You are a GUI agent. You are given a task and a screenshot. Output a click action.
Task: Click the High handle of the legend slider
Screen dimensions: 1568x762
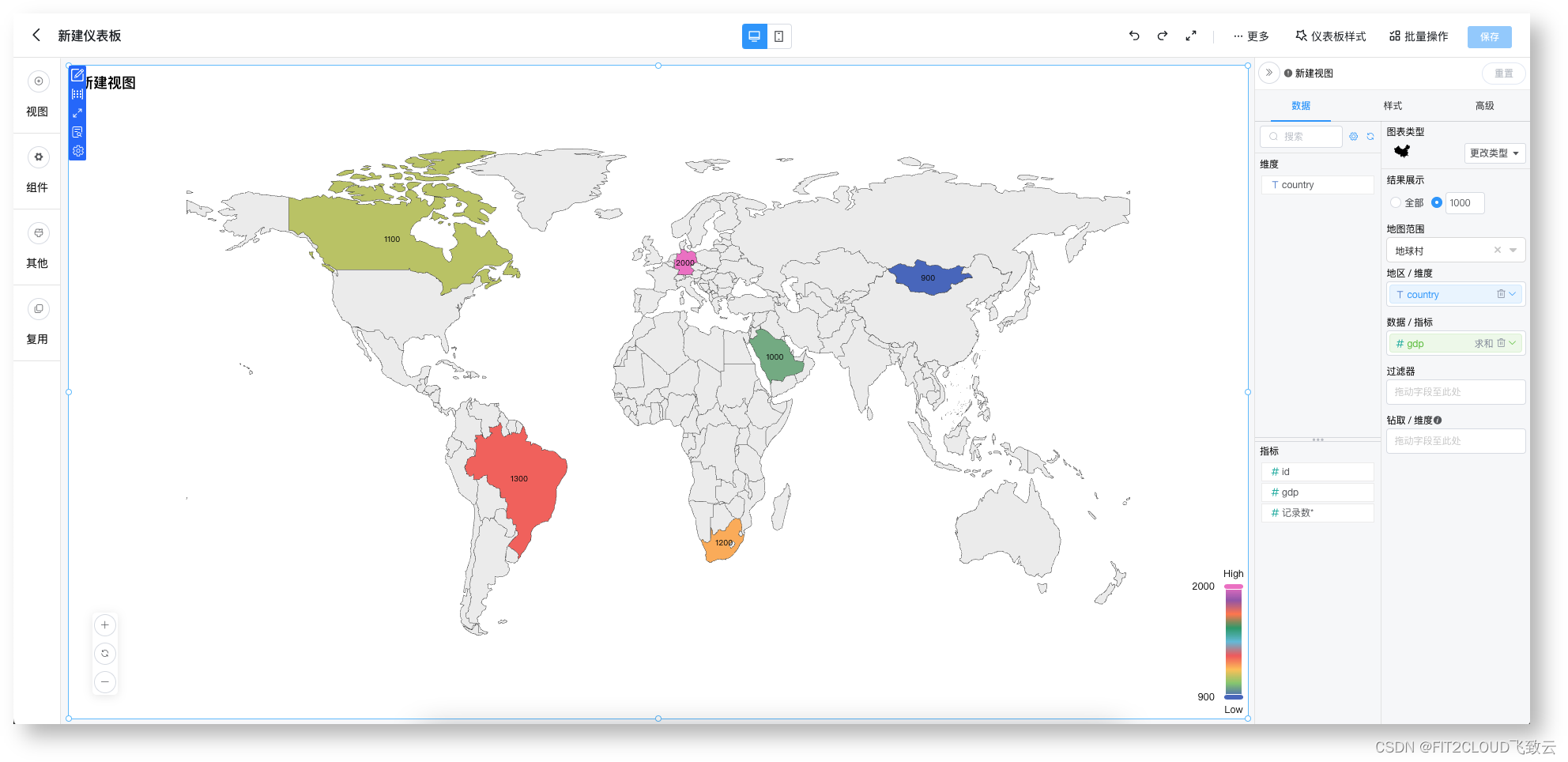pos(1234,587)
